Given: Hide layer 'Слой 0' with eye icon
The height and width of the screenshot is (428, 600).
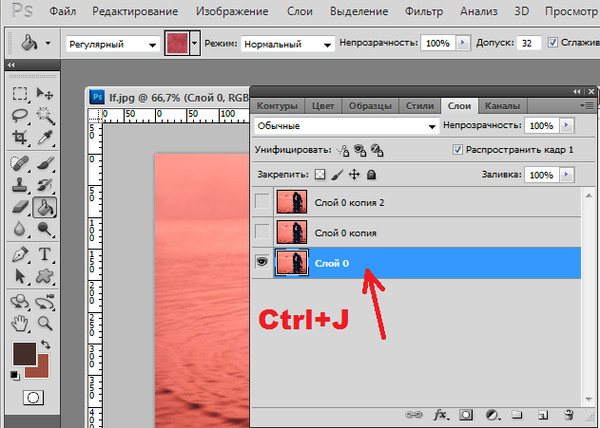Looking at the screenshot, I should click(x=262, y=262).
